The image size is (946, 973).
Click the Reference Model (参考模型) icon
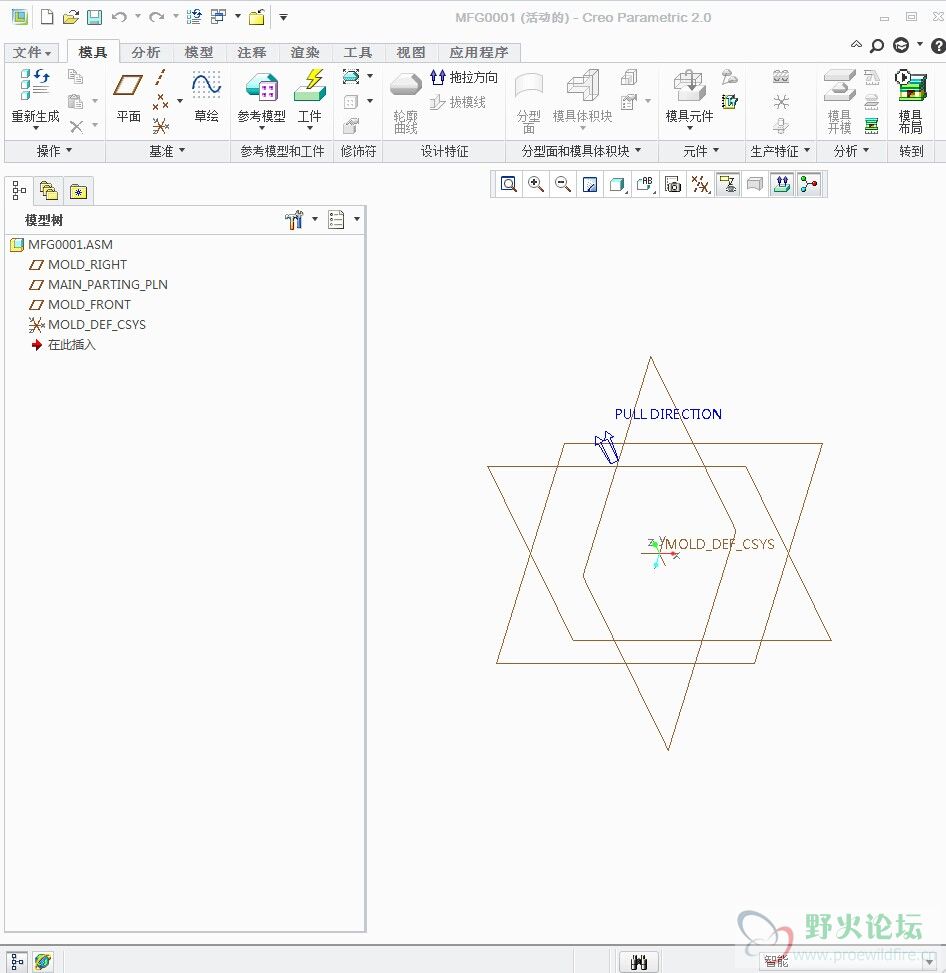(261, 86)
